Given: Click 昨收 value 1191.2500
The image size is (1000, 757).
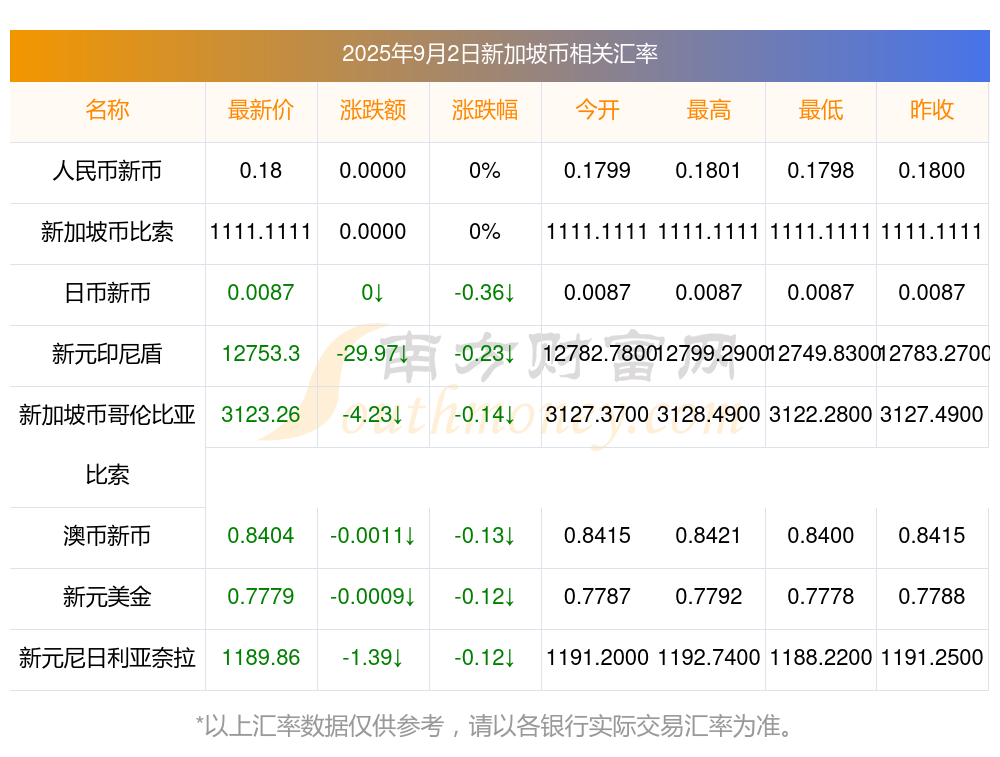Looking at the screenshot, I should pyautogui.click(x=932, y=658).
